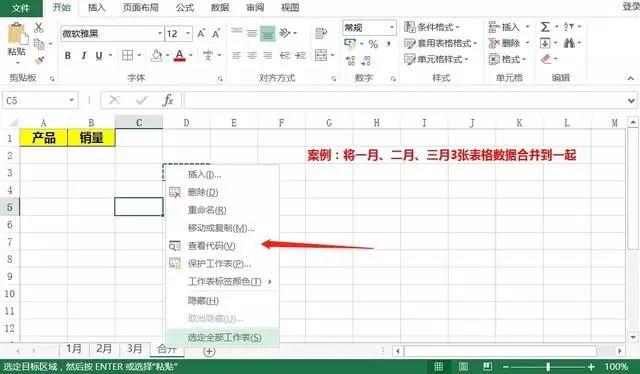This screenshot has height=374, width=640.
Task: Click the Borders icon
Action: coord(128,56)
